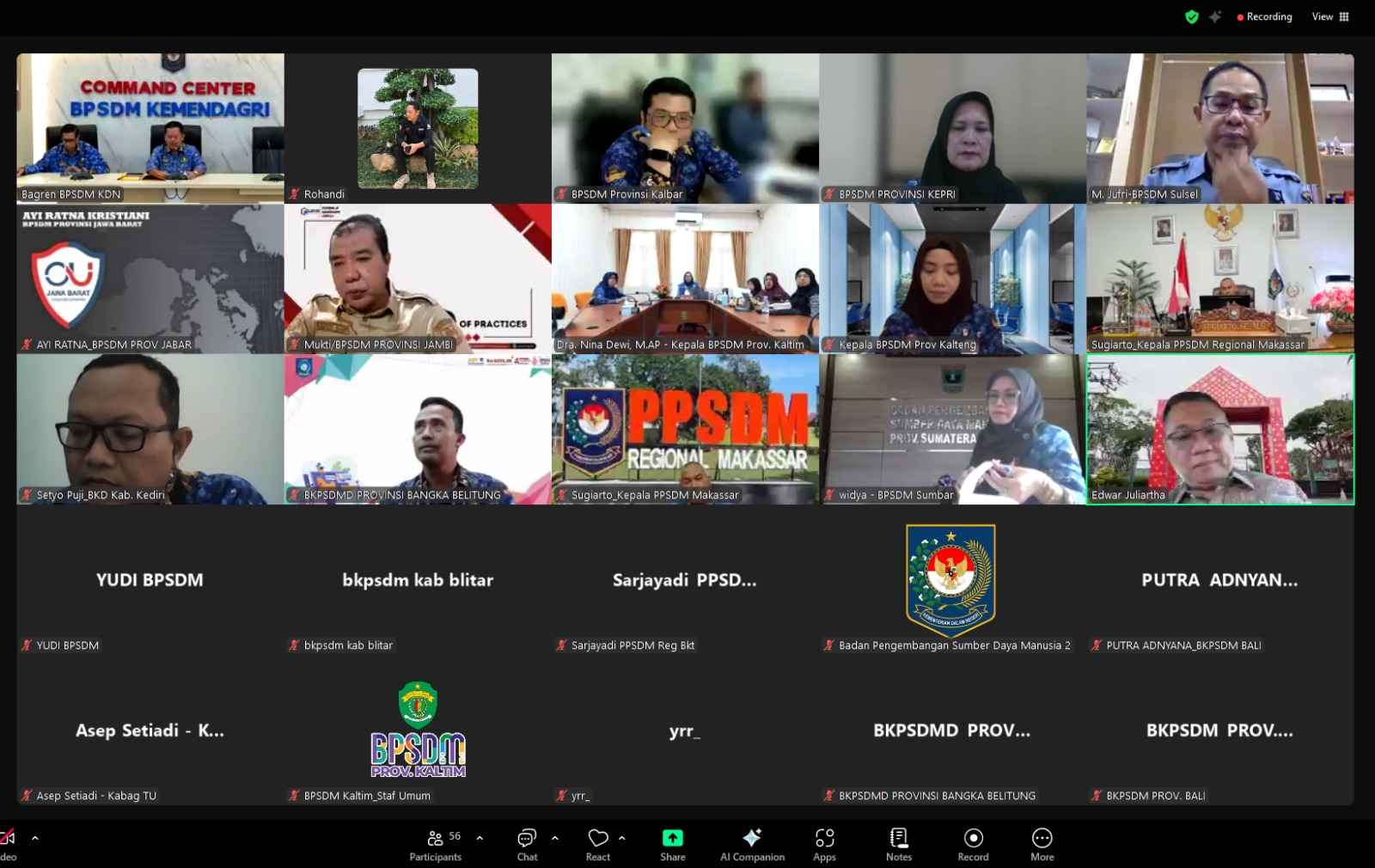Viewport: 1375px width, 868px height.
Task: Select Mukti/BPSDM PROVINSI JAMBI video tile
Action: 418,278
